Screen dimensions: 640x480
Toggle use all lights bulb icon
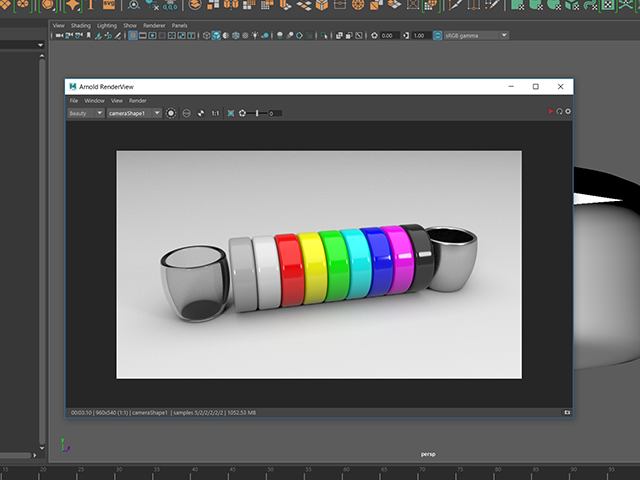pos(255,36)
